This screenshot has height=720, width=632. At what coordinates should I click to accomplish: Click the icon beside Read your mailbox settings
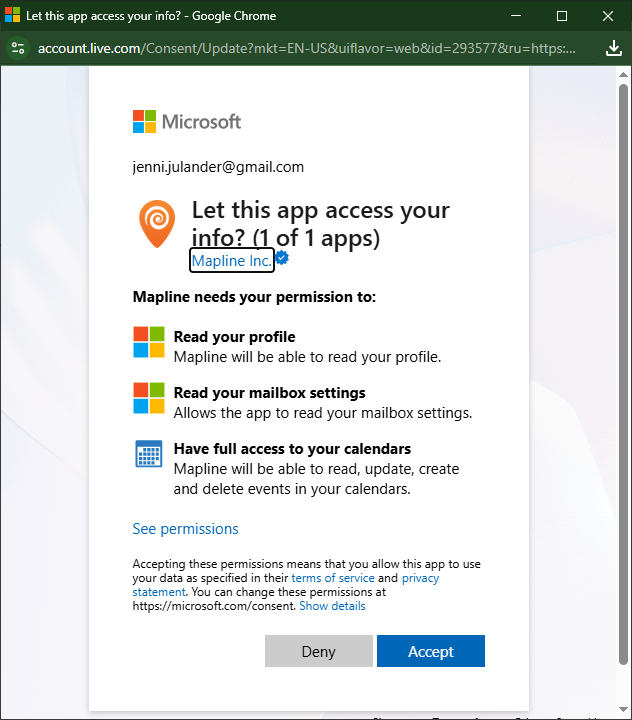149,398
